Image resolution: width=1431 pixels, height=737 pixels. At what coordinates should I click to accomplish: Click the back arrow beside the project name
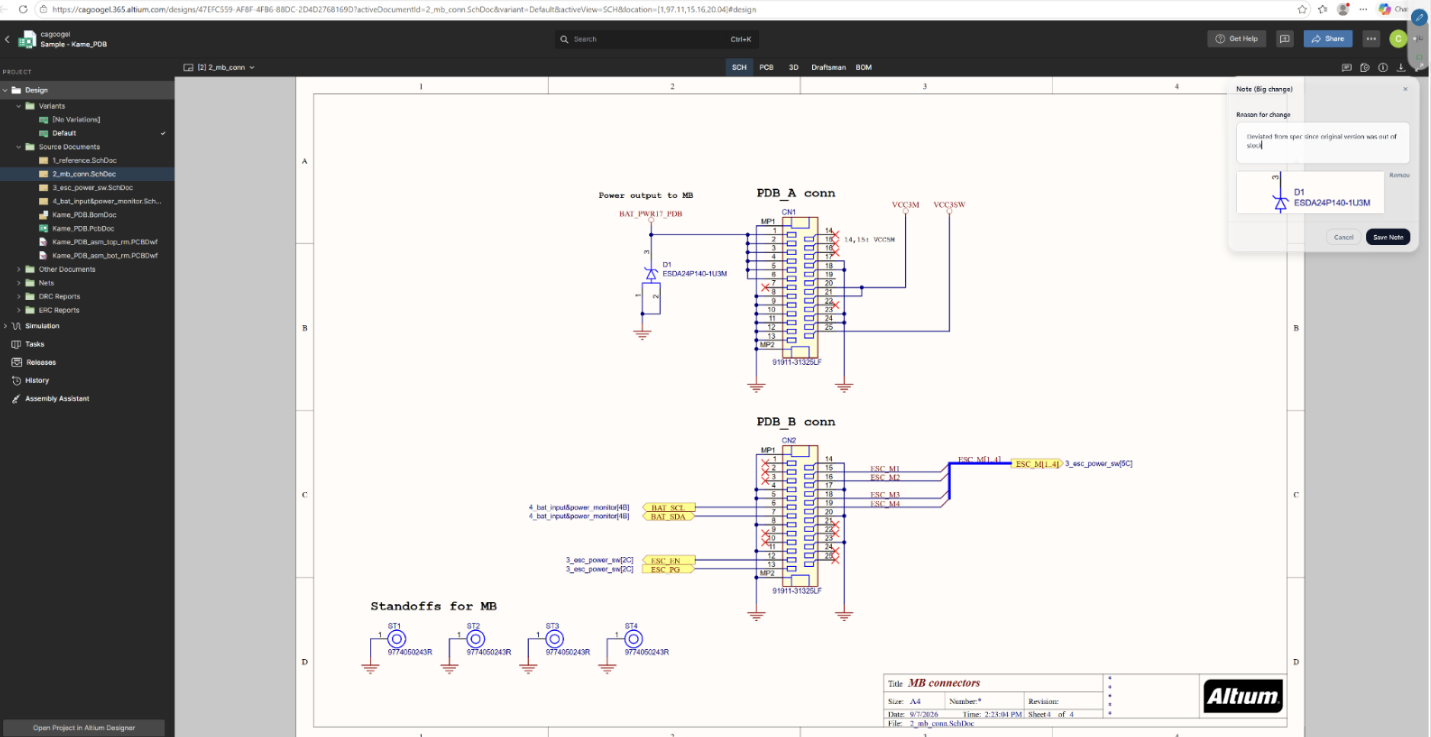[x=7, y=39]
